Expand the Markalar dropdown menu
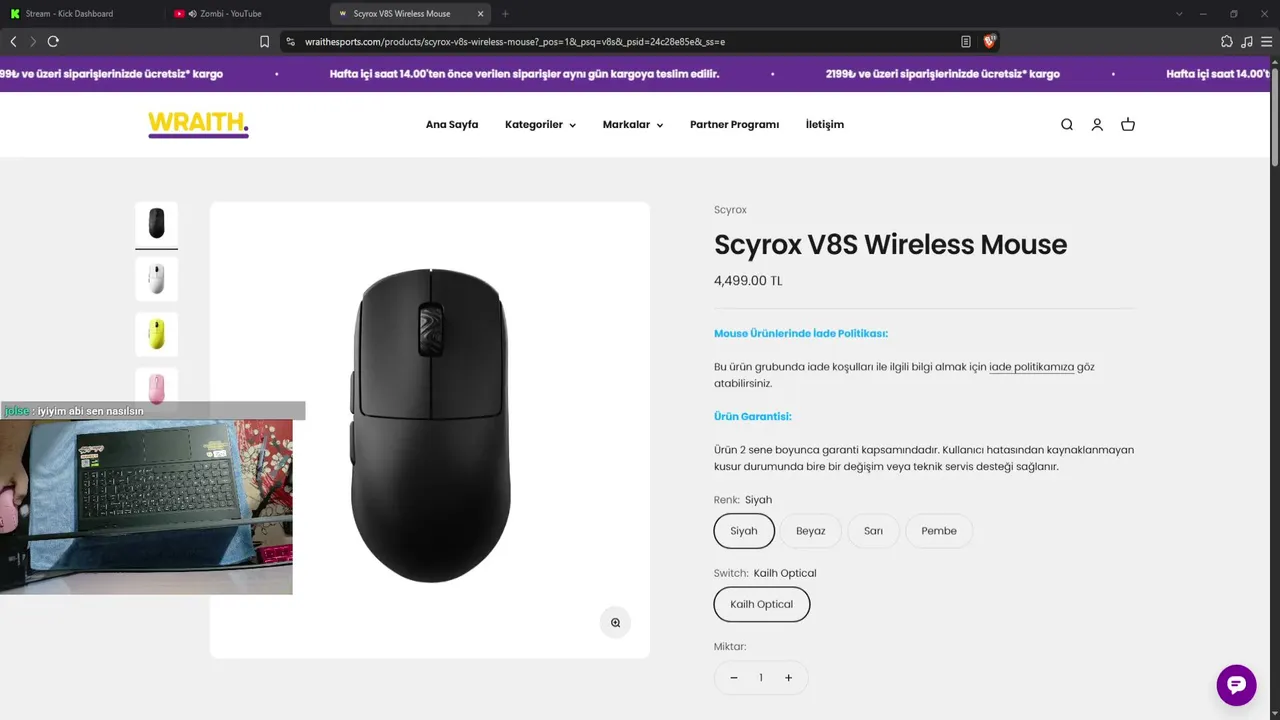1280x720 pixels. [x=633, y=125]
